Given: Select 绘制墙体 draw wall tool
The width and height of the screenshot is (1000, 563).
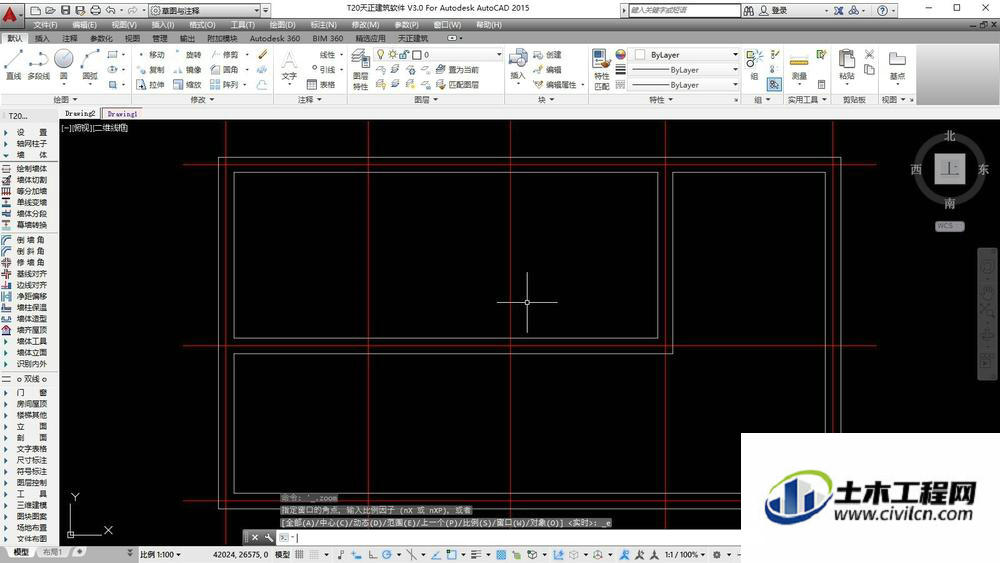Looking at the screenshot, I should tap(25, 169).
